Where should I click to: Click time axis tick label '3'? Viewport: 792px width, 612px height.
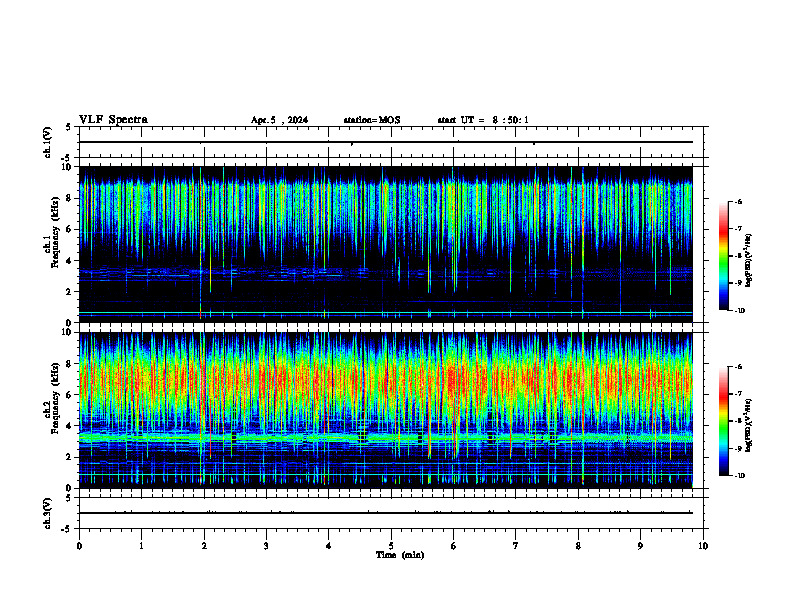pos(266,546)
